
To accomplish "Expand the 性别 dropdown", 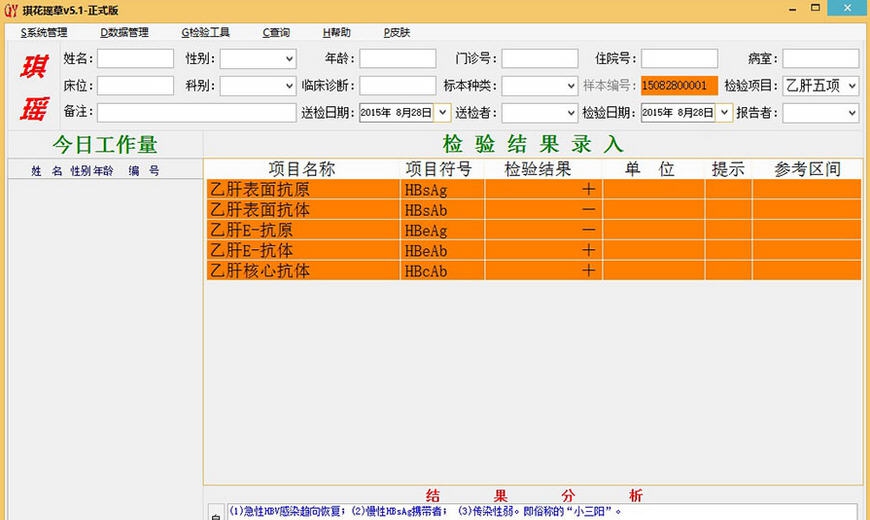I will pos(289,59).
